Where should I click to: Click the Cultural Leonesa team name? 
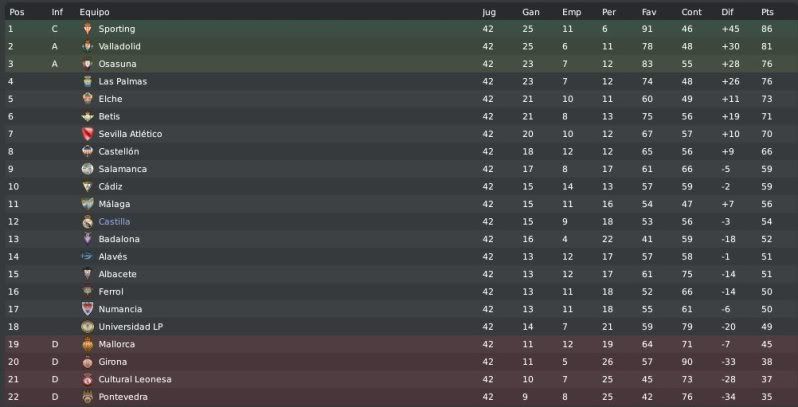point(135,380)
